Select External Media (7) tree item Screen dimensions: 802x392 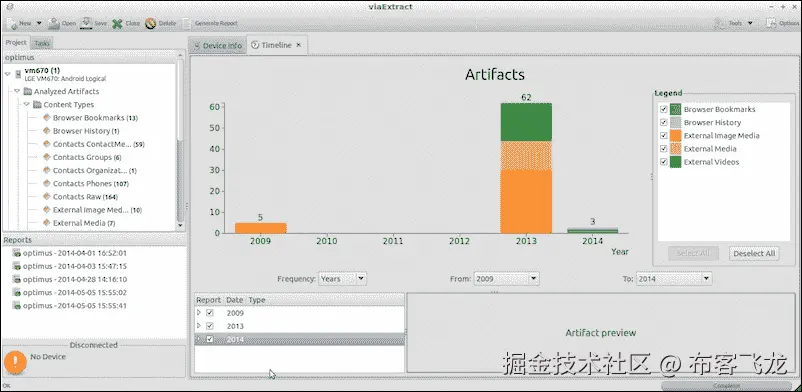tap(79, 223)
